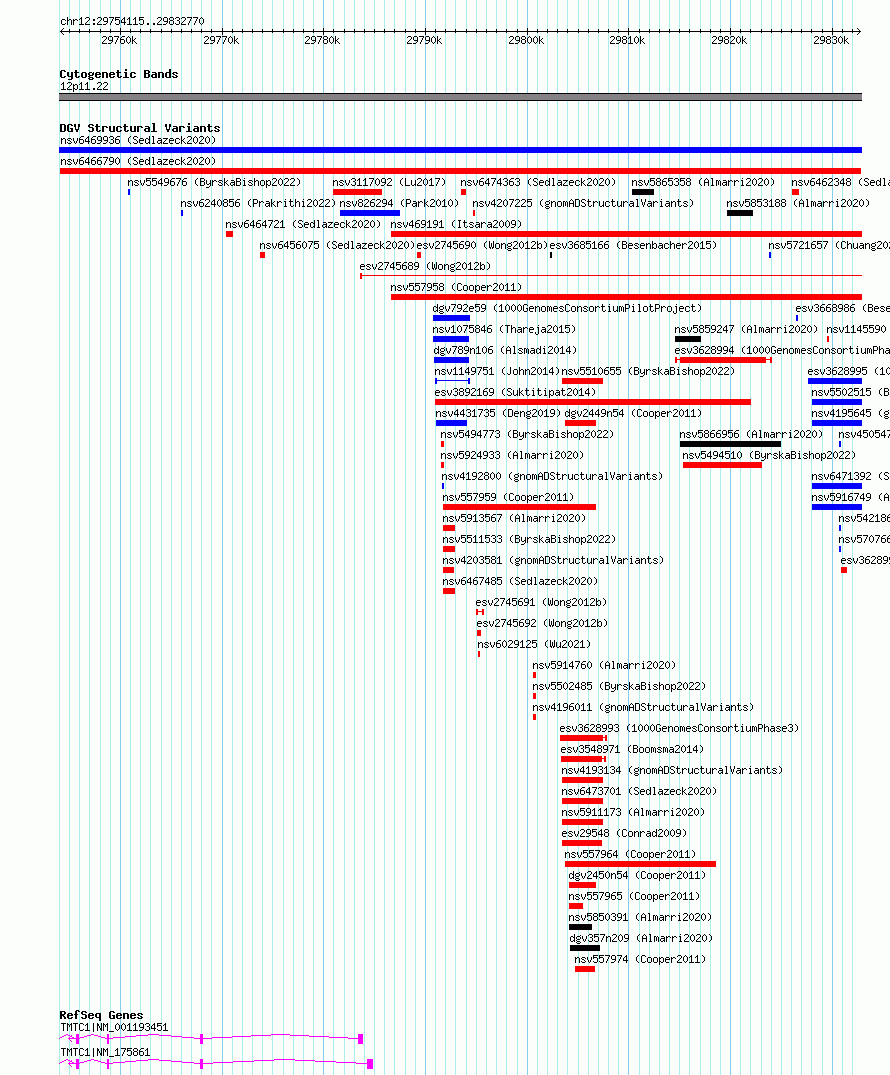Viewport: 890px width, 1075px height.
Task: Open nsv5866956 (Almarri2020) variant
Action: click(x=751, y=435)
